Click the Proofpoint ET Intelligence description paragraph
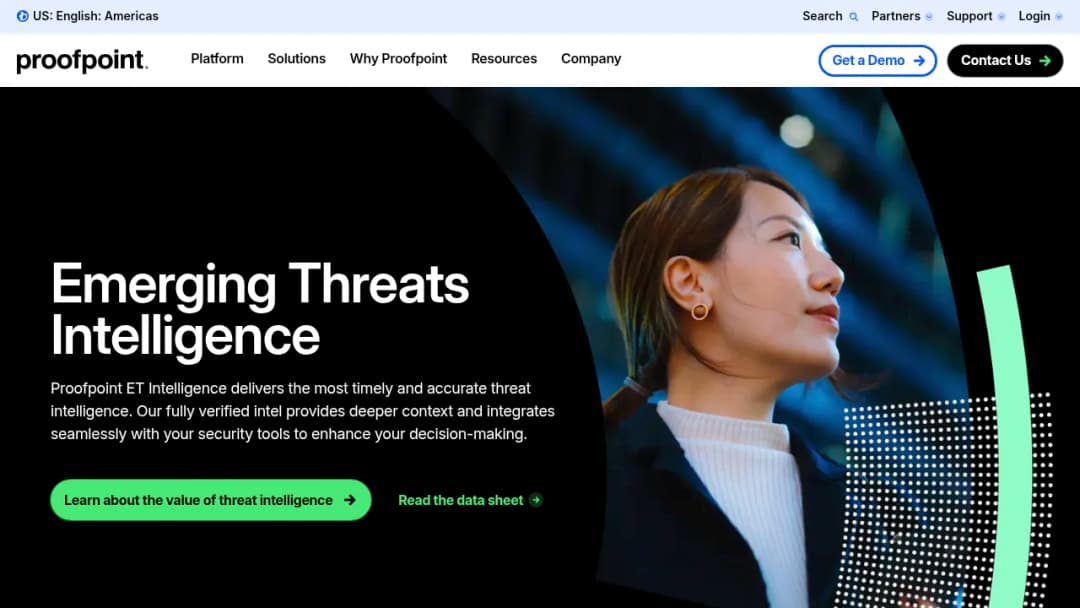The height and width of the screenshot is (608, 1080). point(302,411)
